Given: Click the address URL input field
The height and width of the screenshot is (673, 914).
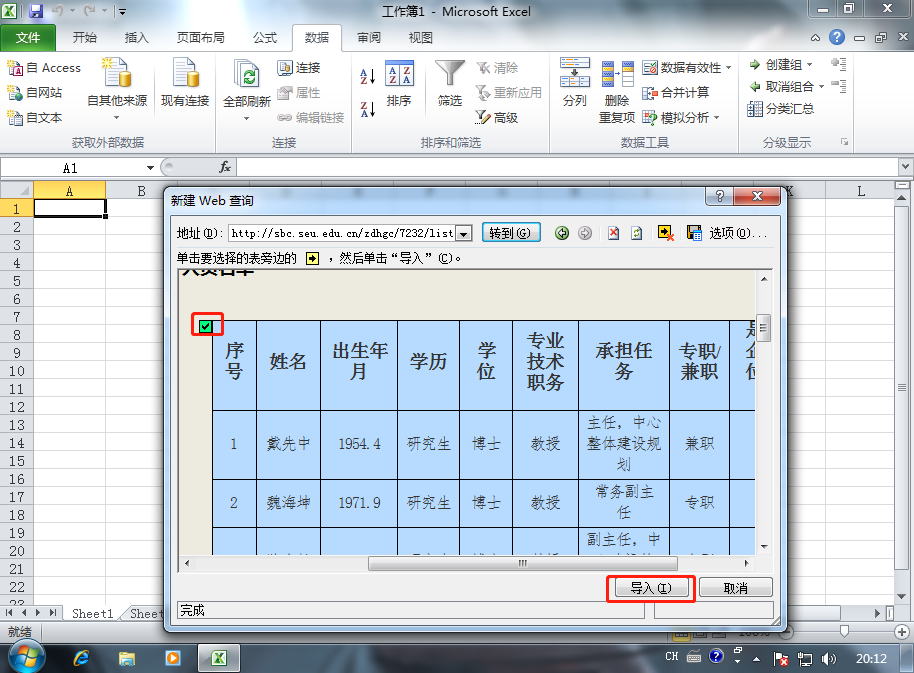Looking at the screenshot, I should pyautogui.click(x=342, y=234).
